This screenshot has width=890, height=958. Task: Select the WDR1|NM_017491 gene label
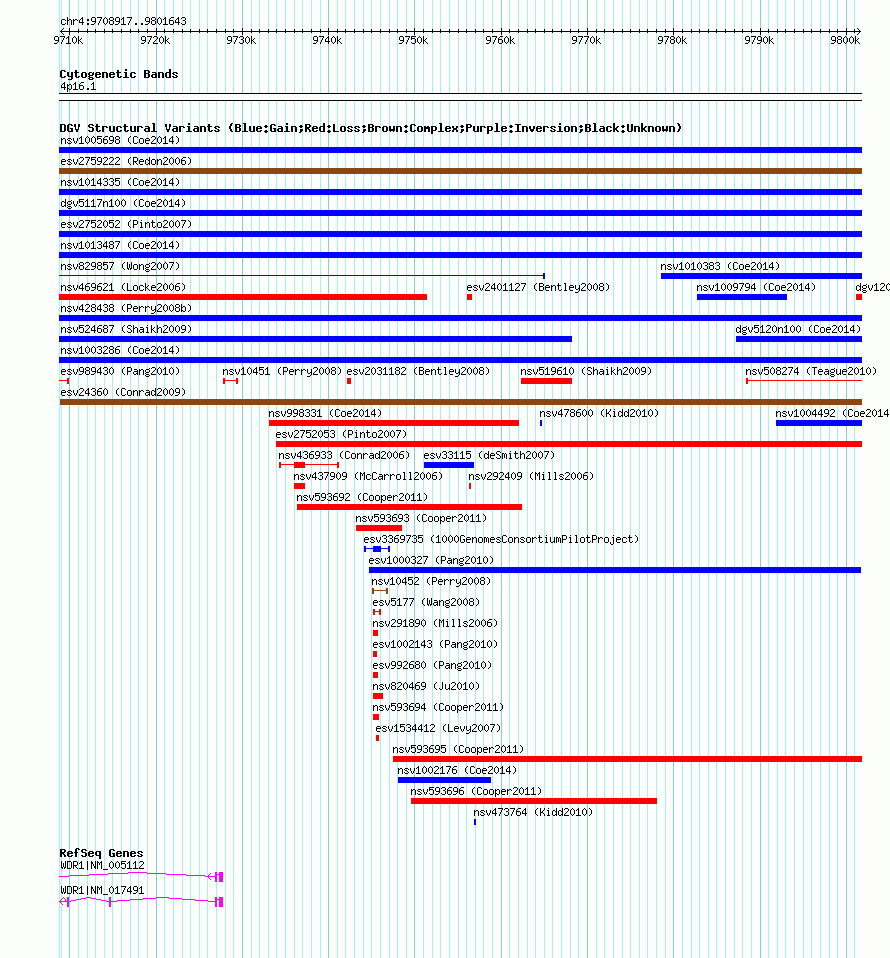coord(102,891)
